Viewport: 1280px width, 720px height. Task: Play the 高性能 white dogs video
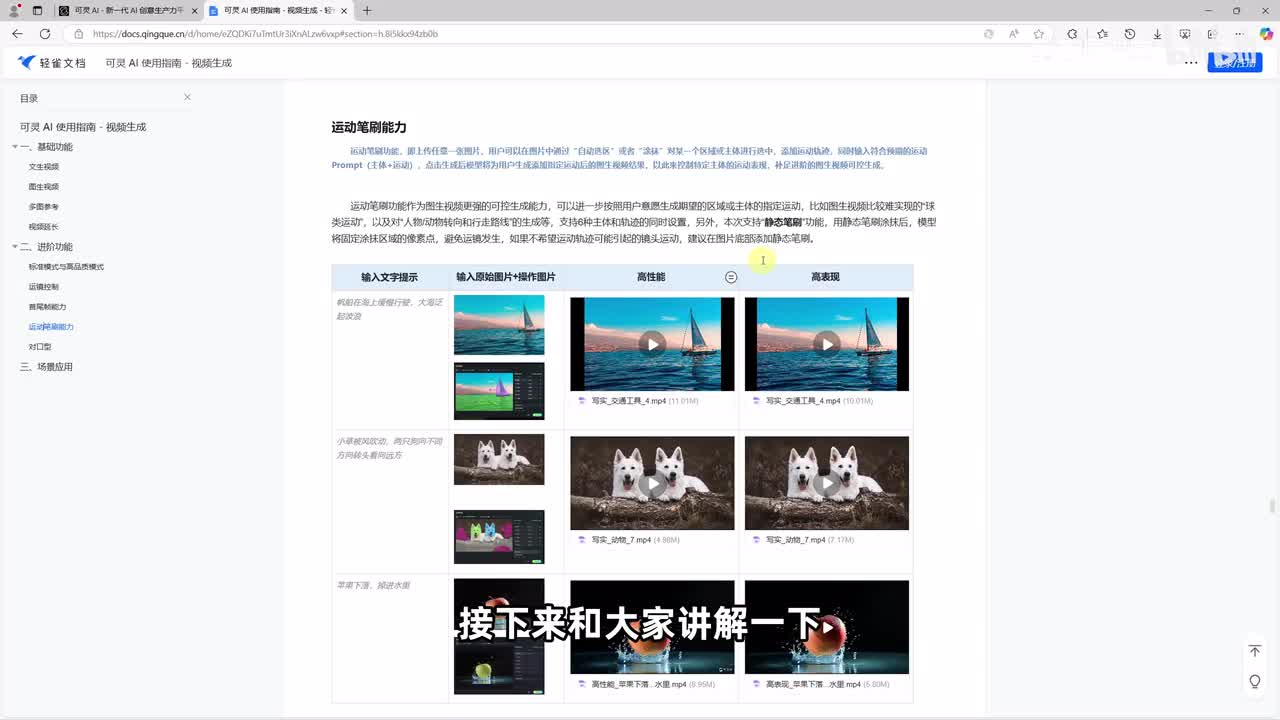click(652, 484)
